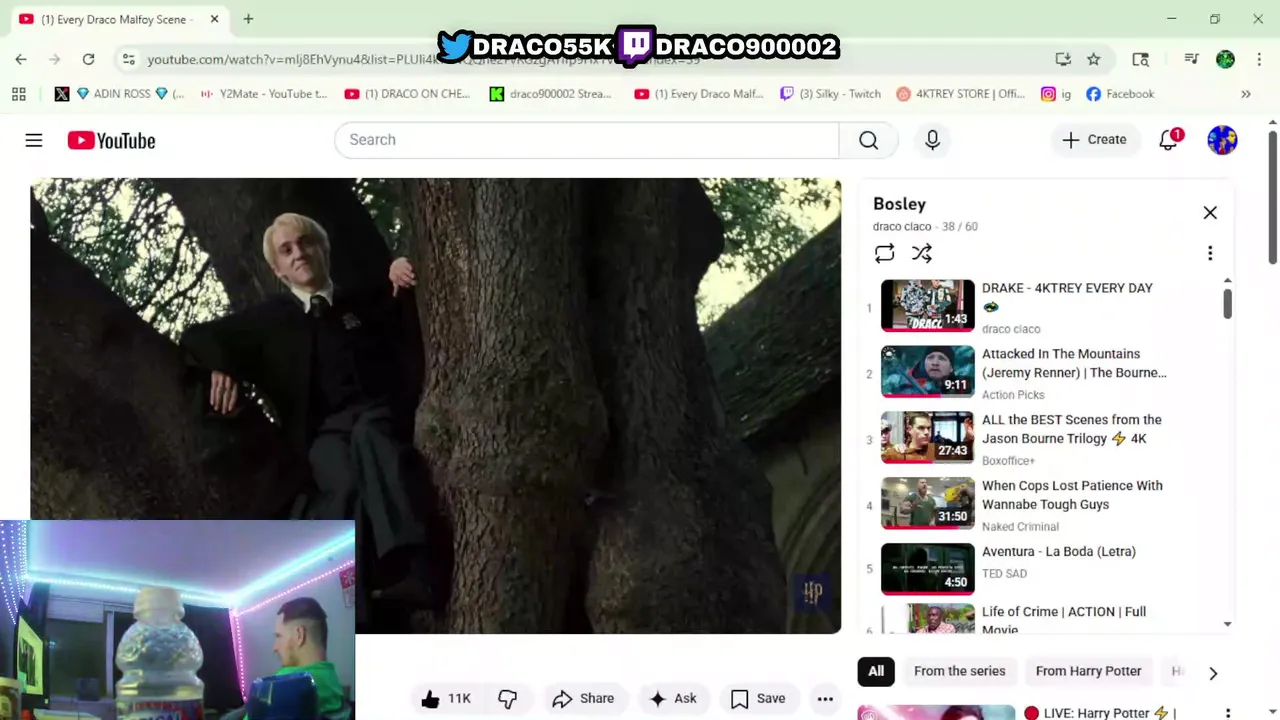
Task: Type in the YouTube Search field
Action: (587, 140)
